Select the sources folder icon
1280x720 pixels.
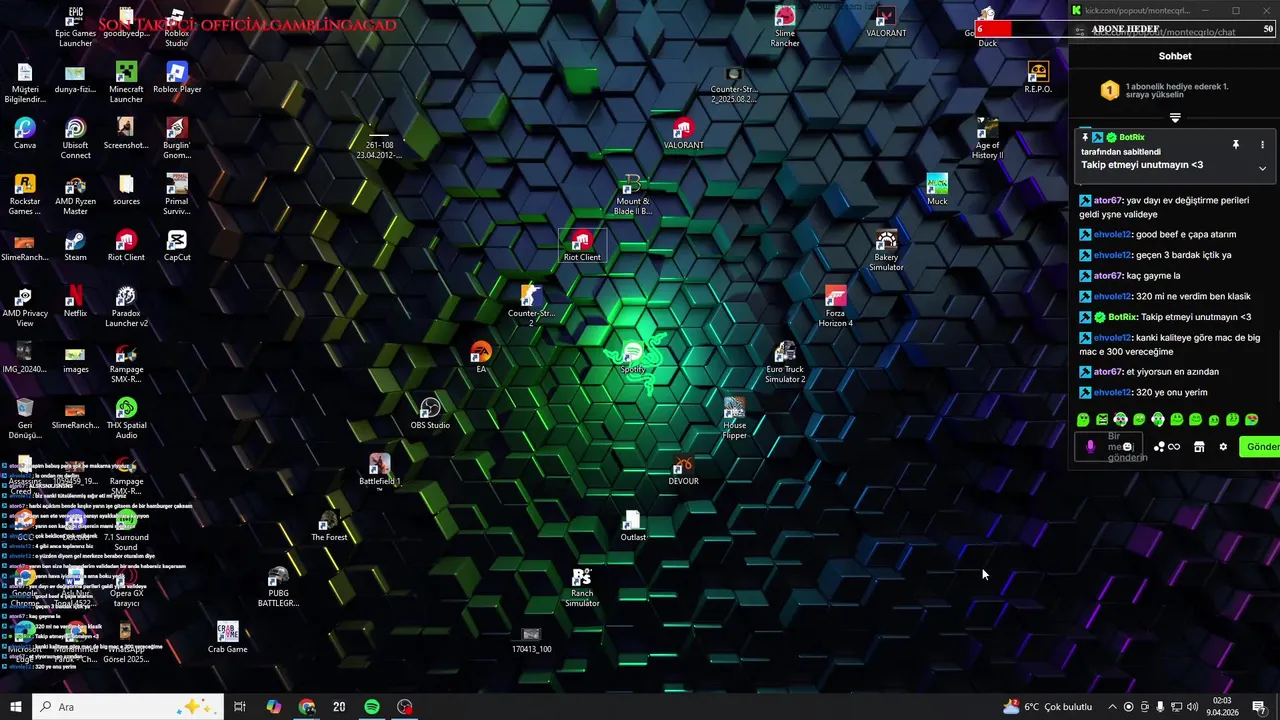point(126,190)
